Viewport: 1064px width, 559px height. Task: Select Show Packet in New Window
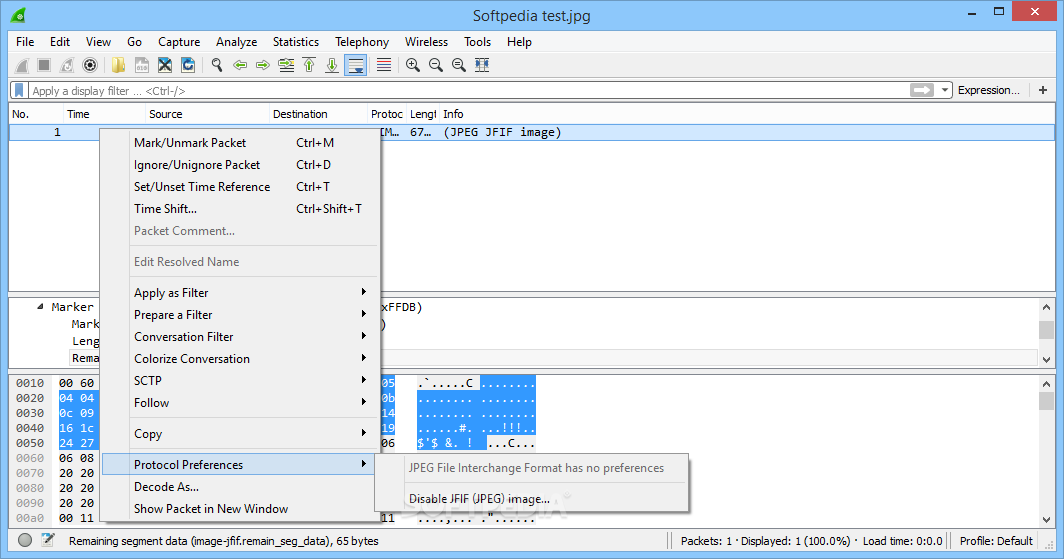point(239,509)
